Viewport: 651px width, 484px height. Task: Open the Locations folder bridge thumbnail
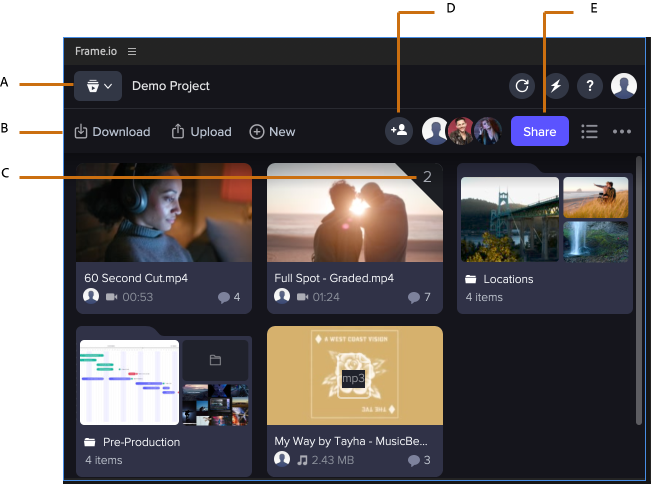coord(510,220)
